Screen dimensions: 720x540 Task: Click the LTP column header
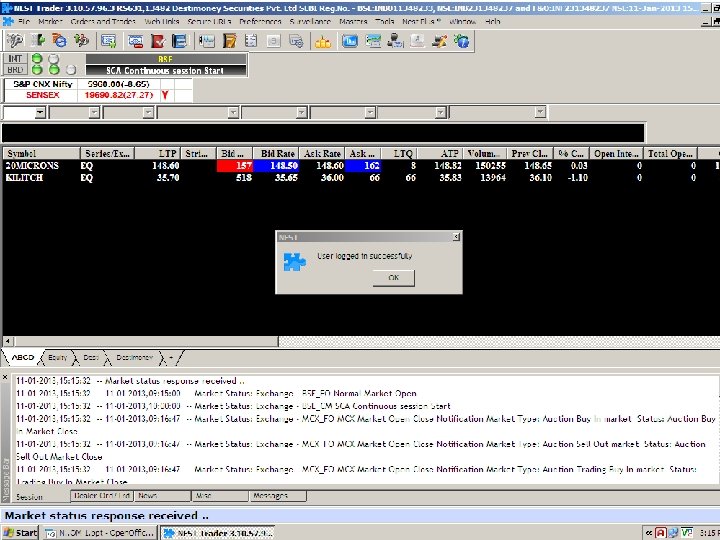click(x=157, y=153)
